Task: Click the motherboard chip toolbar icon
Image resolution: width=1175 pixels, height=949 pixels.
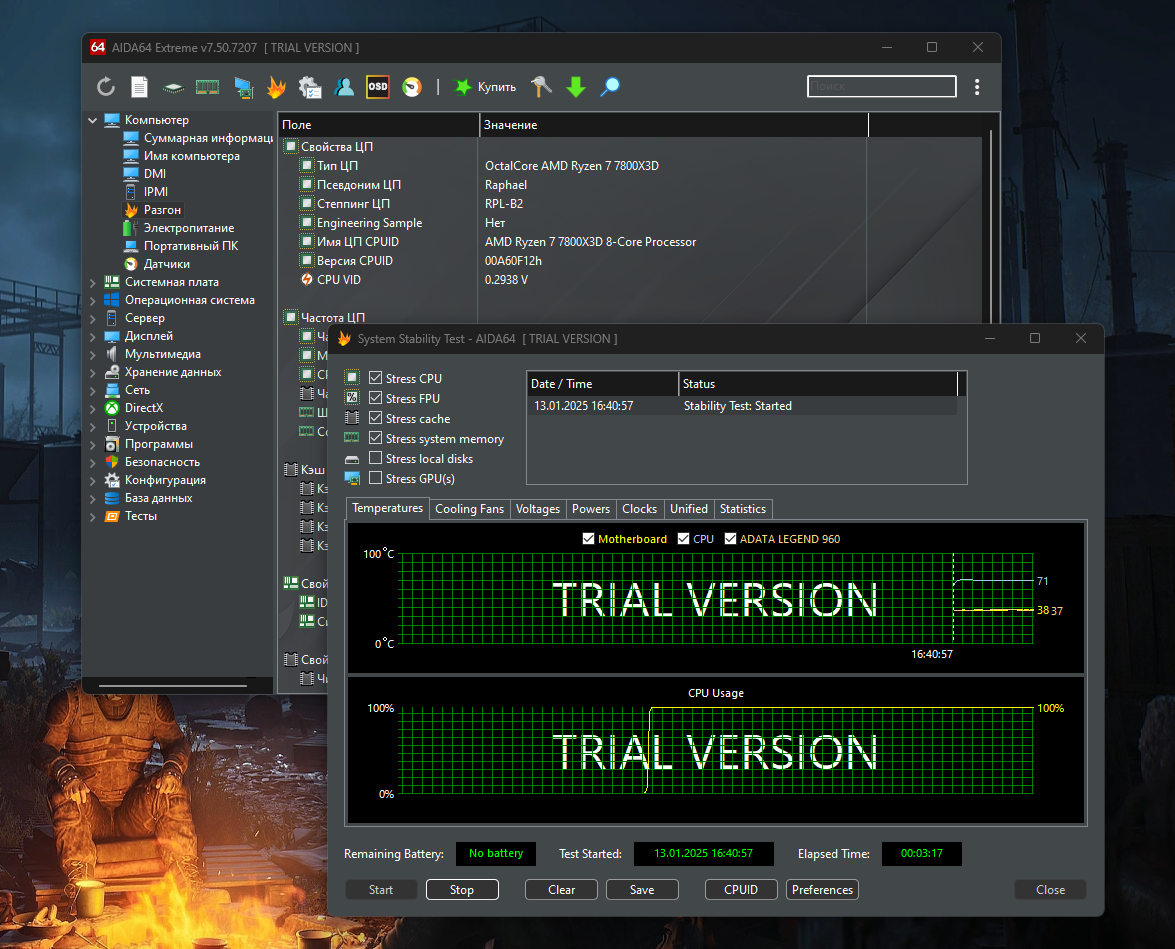Action: tap(173, 88)
